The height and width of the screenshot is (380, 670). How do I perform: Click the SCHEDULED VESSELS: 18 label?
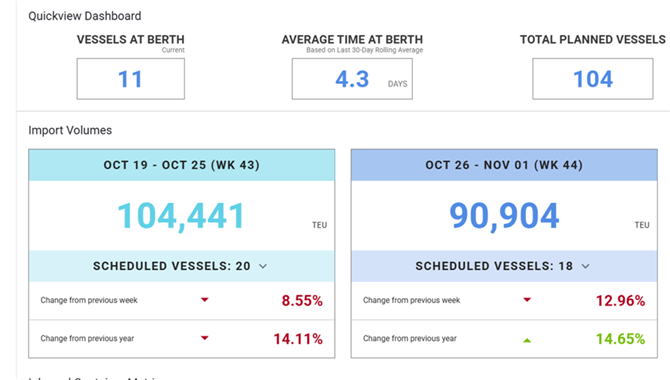point(494,266)
